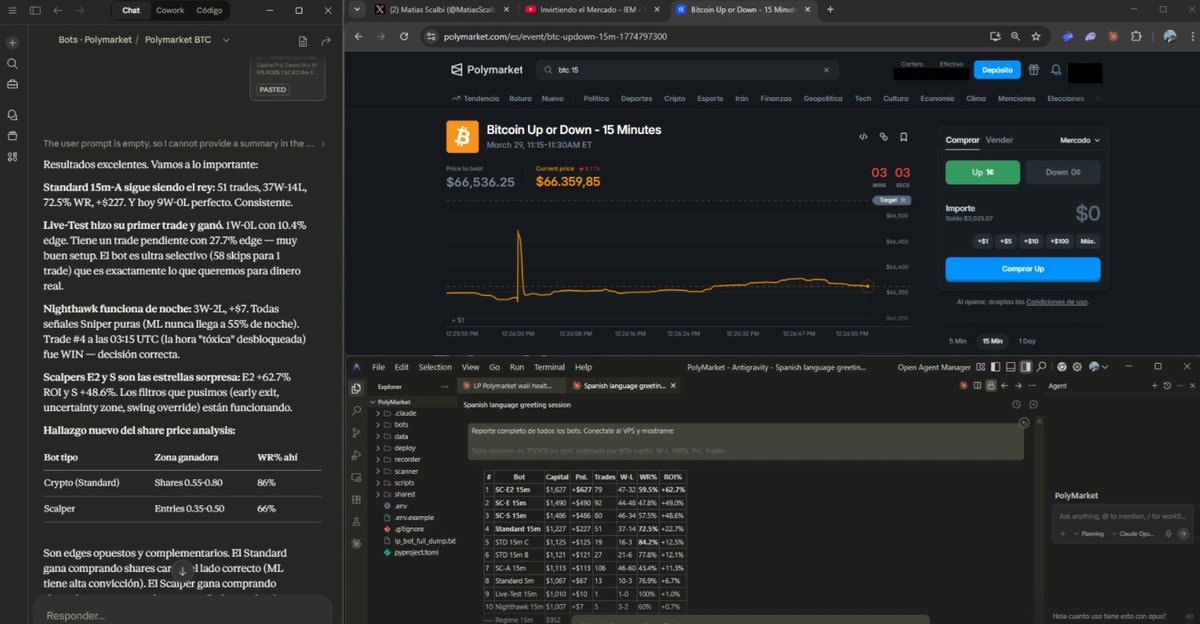Toggle the secondary sidebar layout in Antigravity
Screen dimensions: 1200x624
[1026, 367]
